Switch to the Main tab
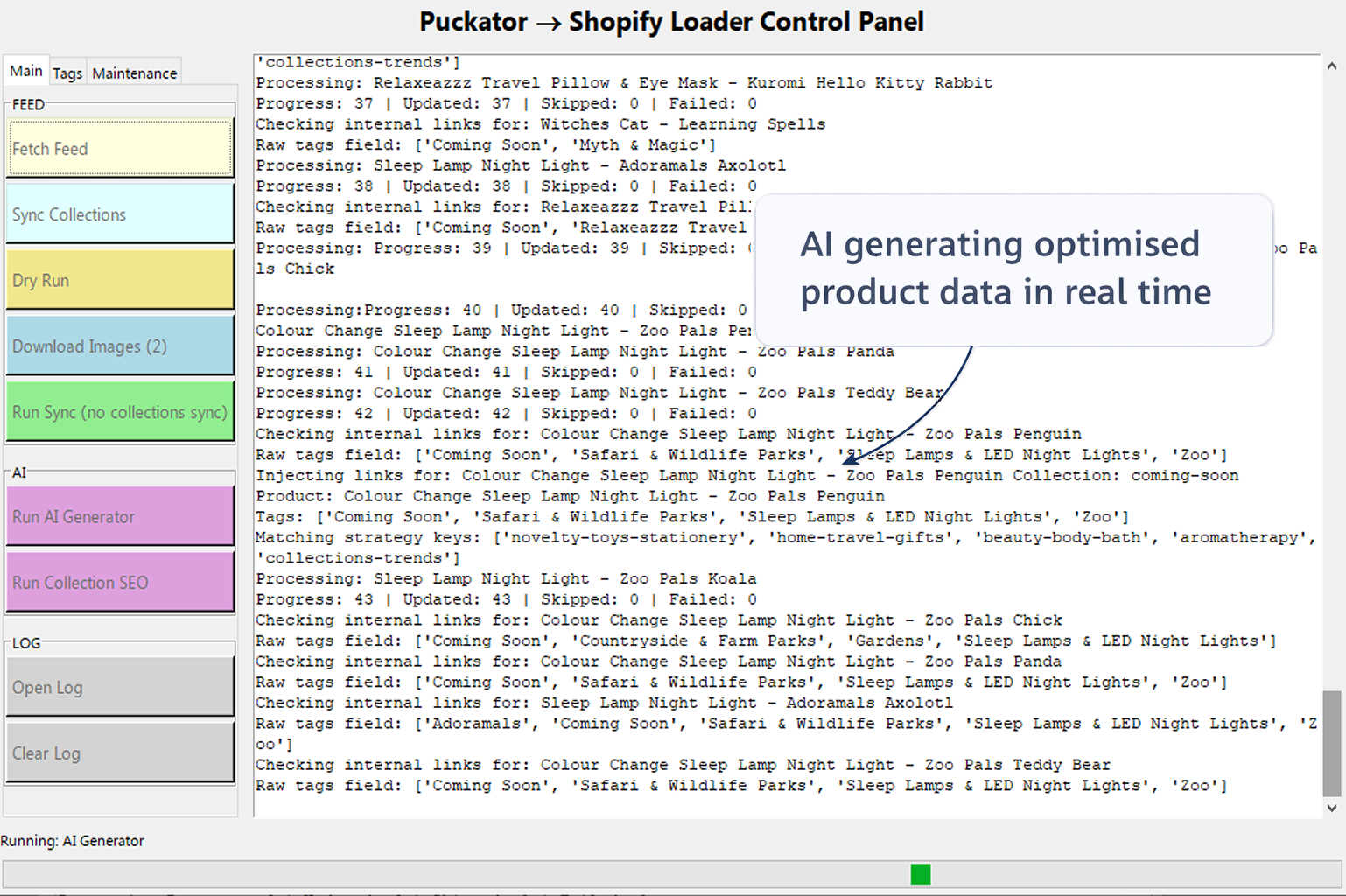 (26, 72)
